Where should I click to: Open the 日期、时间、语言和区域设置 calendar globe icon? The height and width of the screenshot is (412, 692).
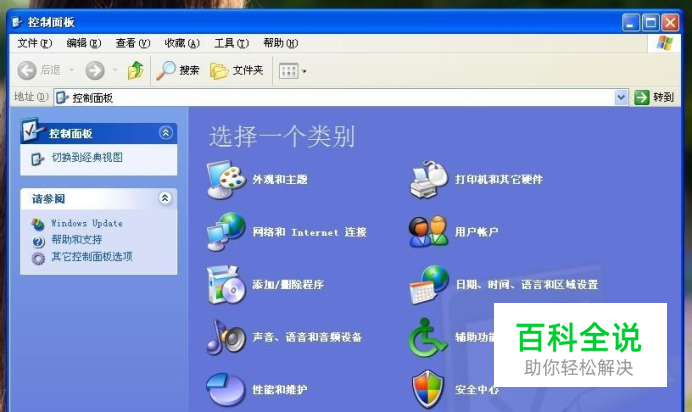[x=429, y=285]
